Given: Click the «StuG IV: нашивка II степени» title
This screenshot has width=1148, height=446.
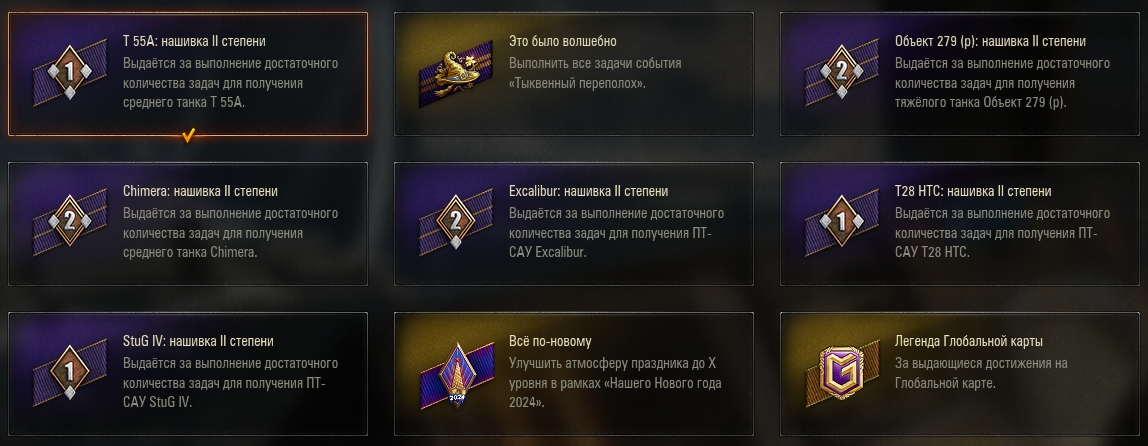Looking at the screenshot, I should [198, 341].
